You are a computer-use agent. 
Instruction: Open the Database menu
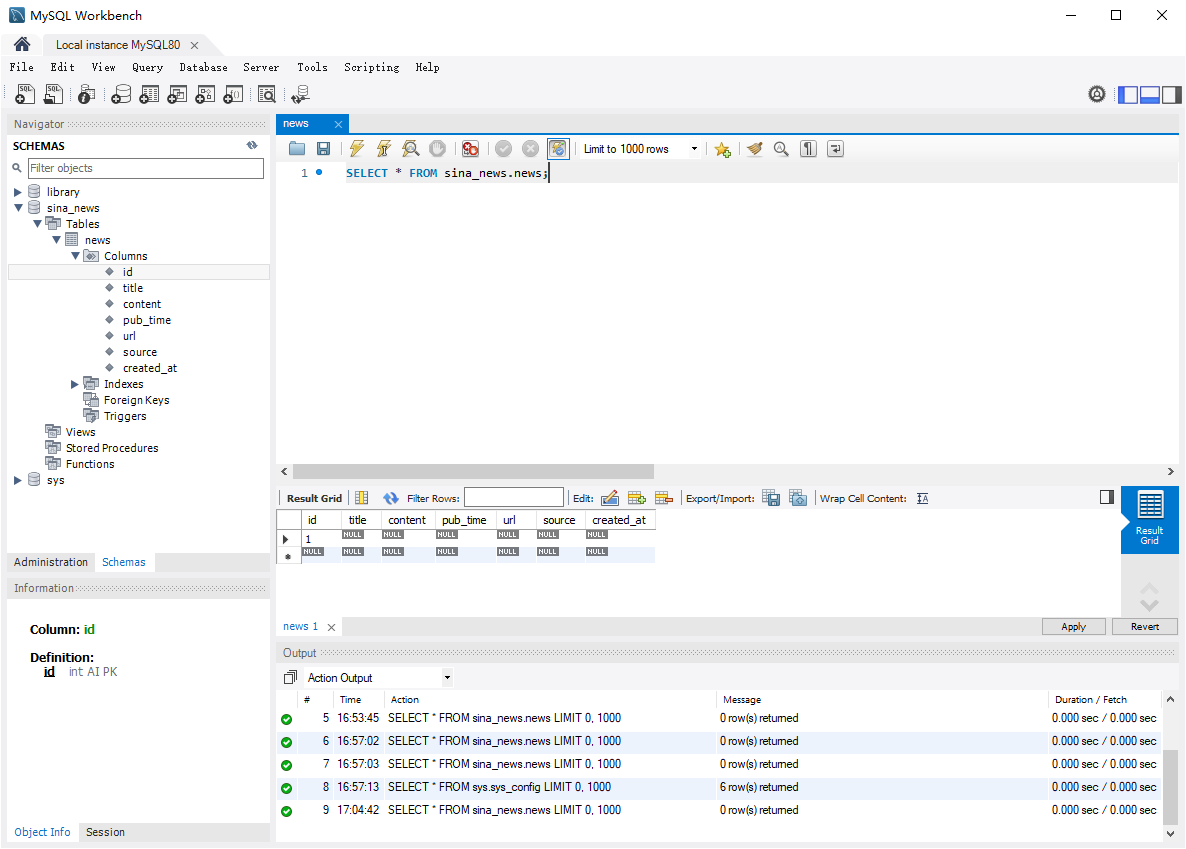pos(203,67)
